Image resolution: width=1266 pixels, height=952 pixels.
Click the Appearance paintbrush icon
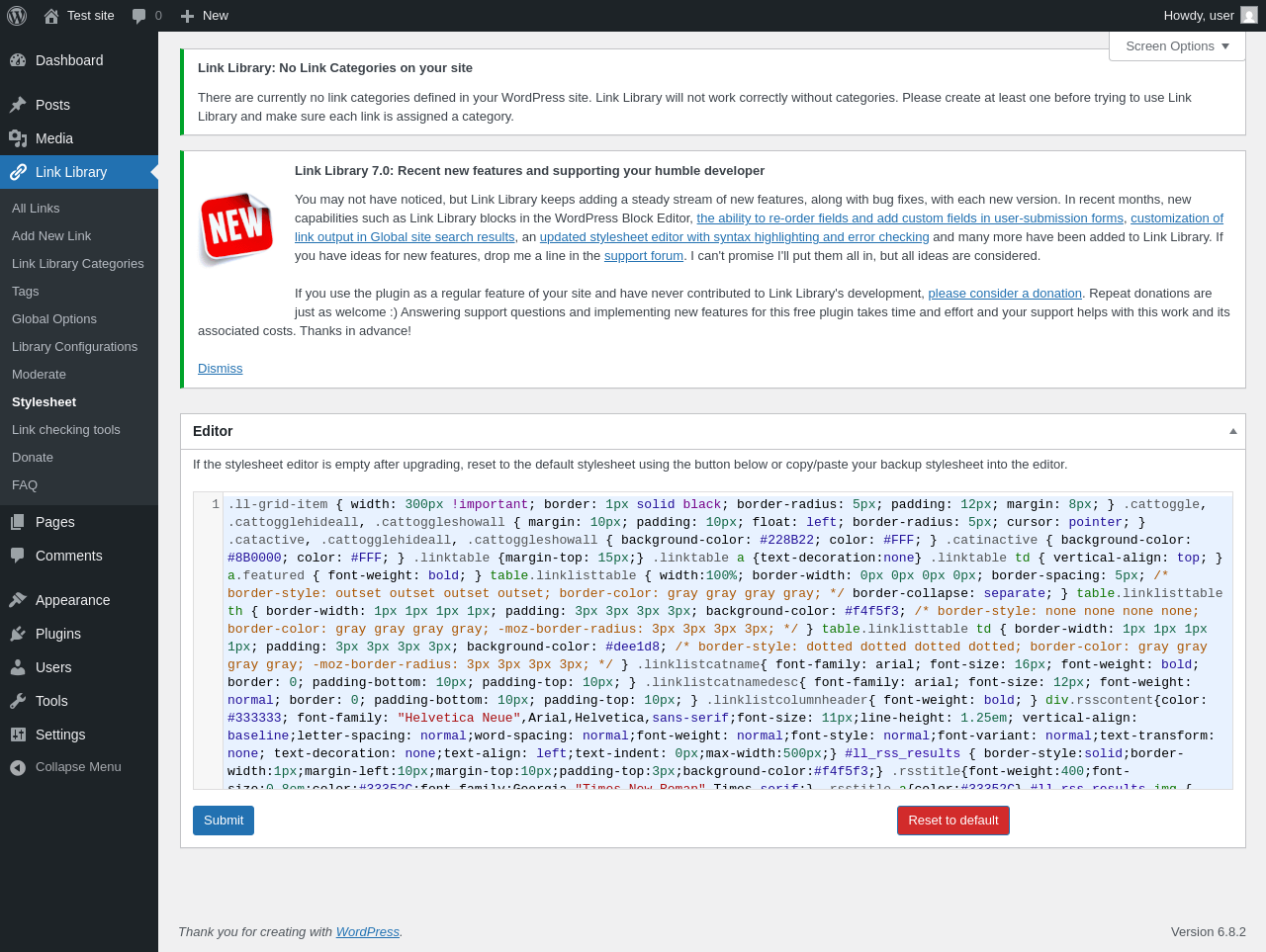click(18, 600)
